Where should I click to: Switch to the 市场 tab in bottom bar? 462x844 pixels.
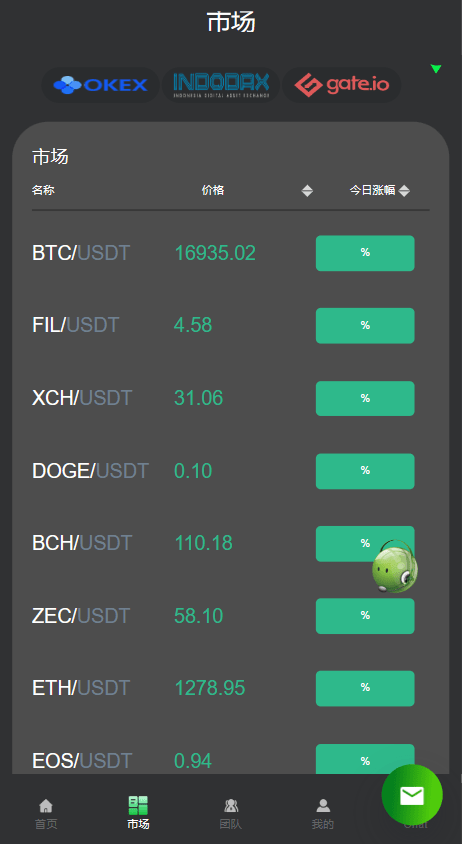(x=138, y=813)
